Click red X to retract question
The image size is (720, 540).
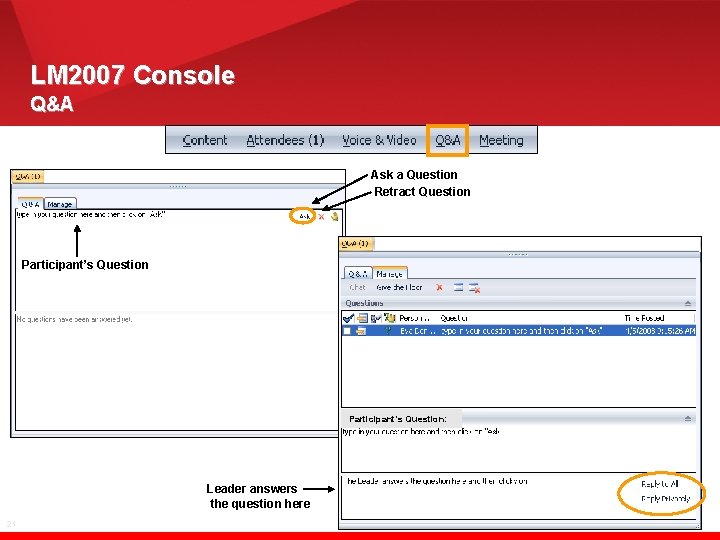(x=321, y=217)
